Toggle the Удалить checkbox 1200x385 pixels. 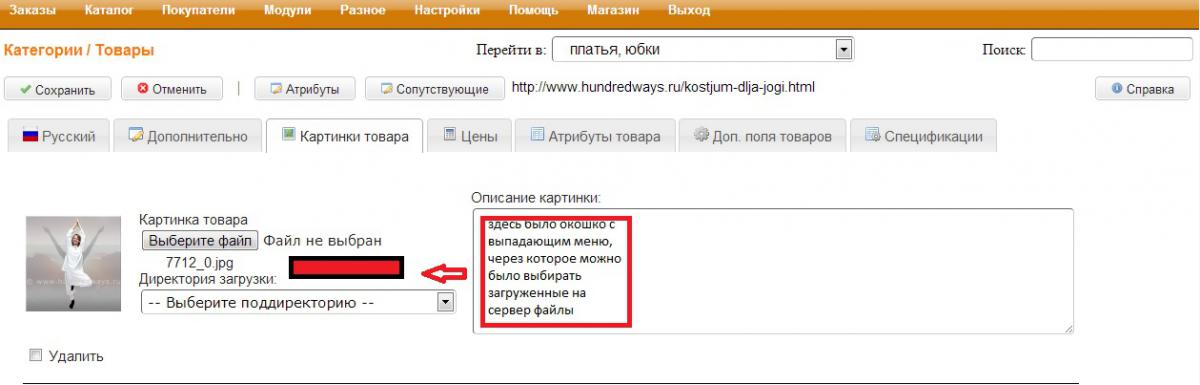click(x=37, y=355)
